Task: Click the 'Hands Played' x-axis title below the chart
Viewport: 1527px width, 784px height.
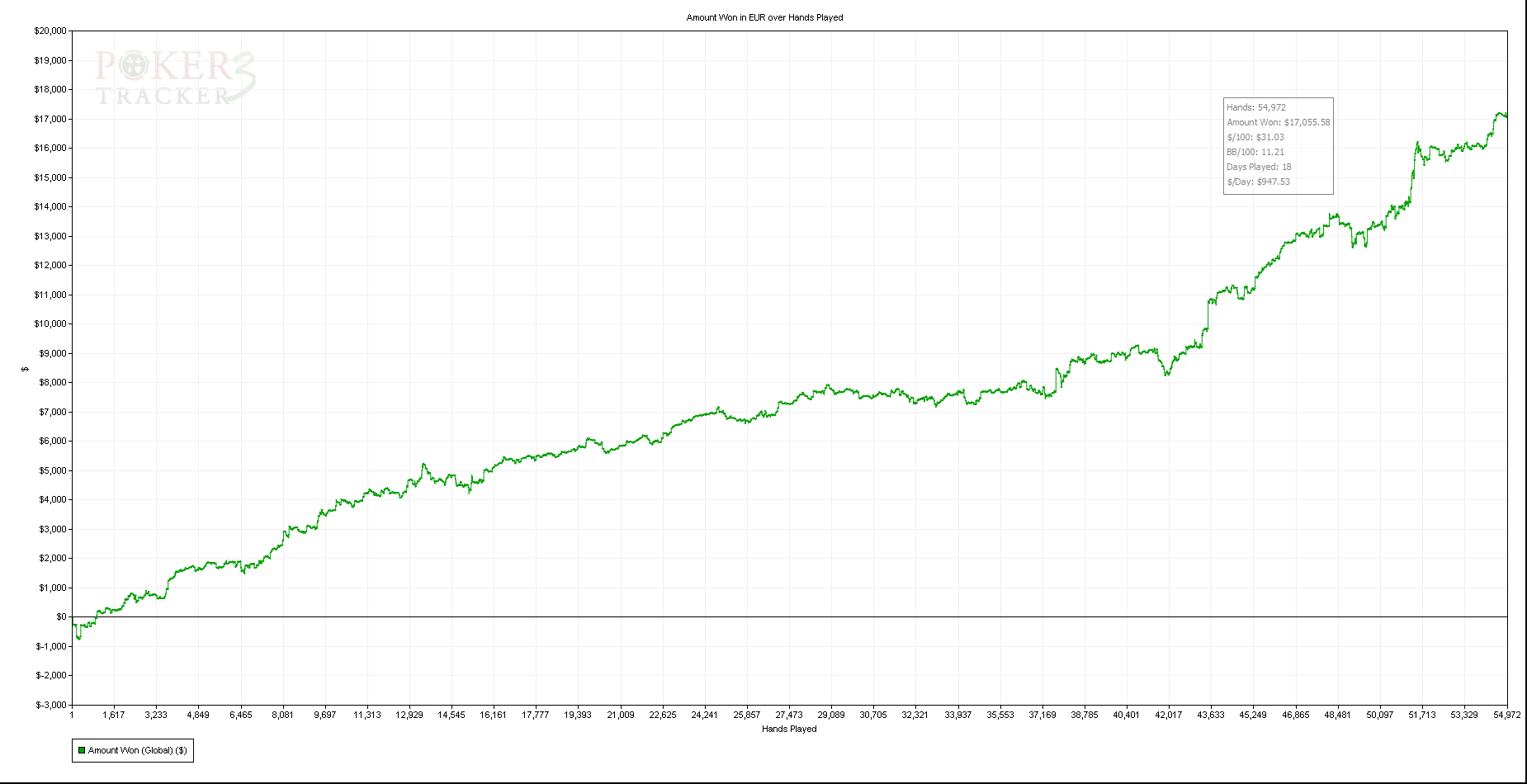Action: [789, 729]
